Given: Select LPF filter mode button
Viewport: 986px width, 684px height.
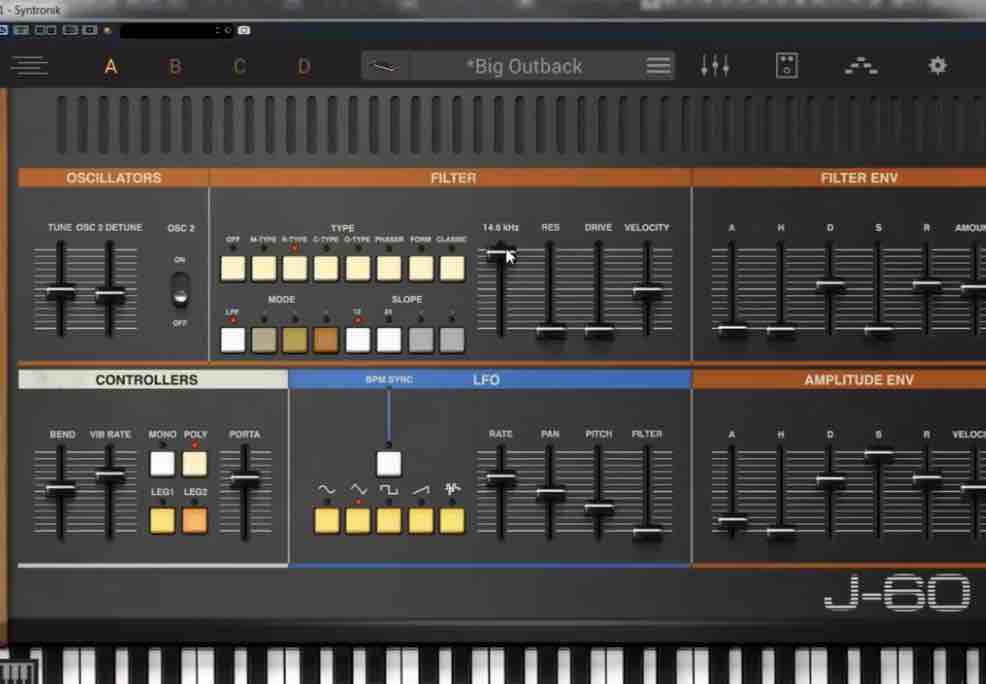Looking at the screenshot, I should pos(233,339).
